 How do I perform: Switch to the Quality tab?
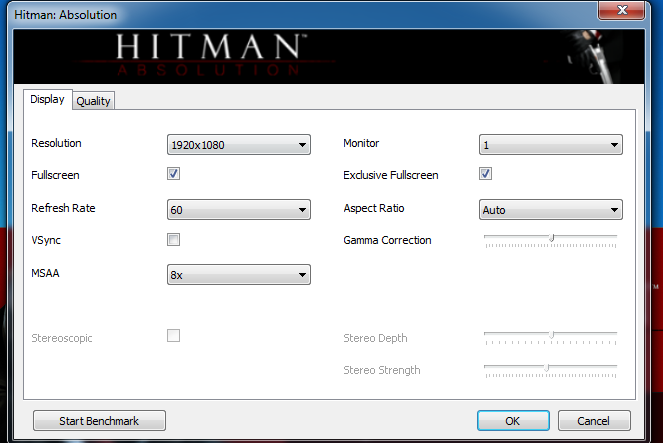[x=93, y=101]
